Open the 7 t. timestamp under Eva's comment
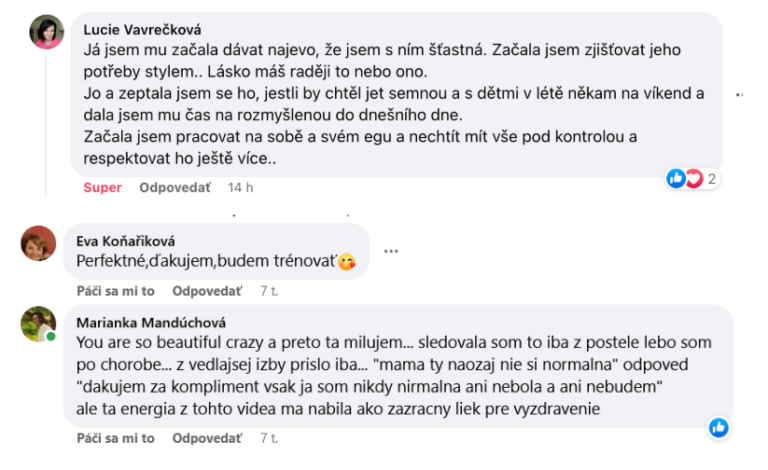Screen dimensions: 768x470 268,291
